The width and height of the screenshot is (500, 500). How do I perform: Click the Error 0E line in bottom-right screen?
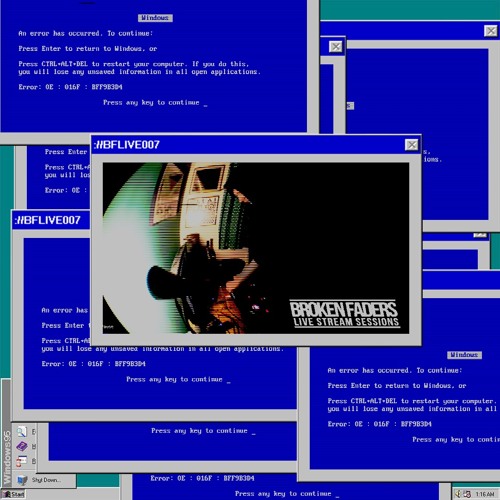tap(380, 424)
